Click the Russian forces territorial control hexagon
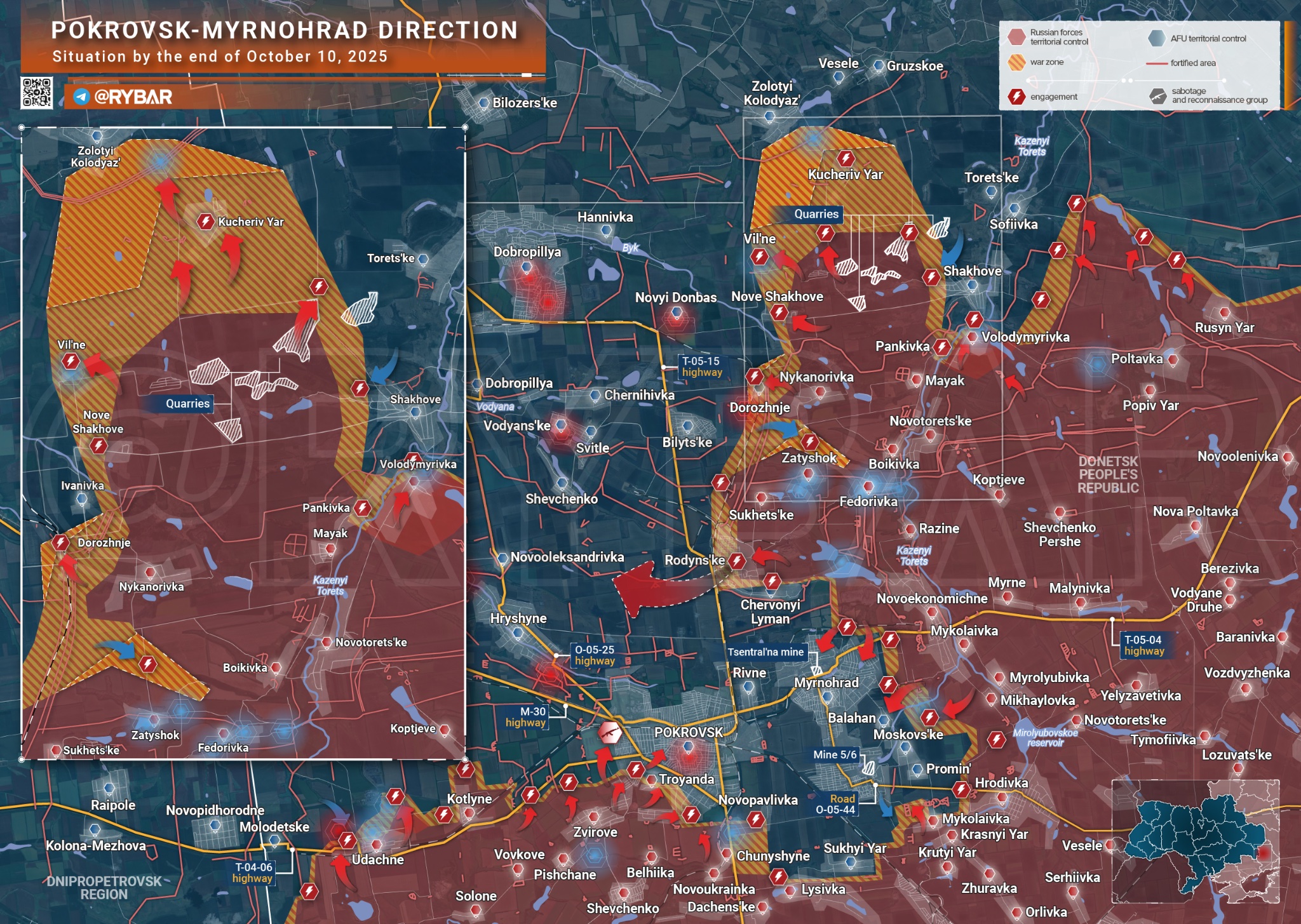This screenshot has width=1301, height=924. click(1016, 37)
